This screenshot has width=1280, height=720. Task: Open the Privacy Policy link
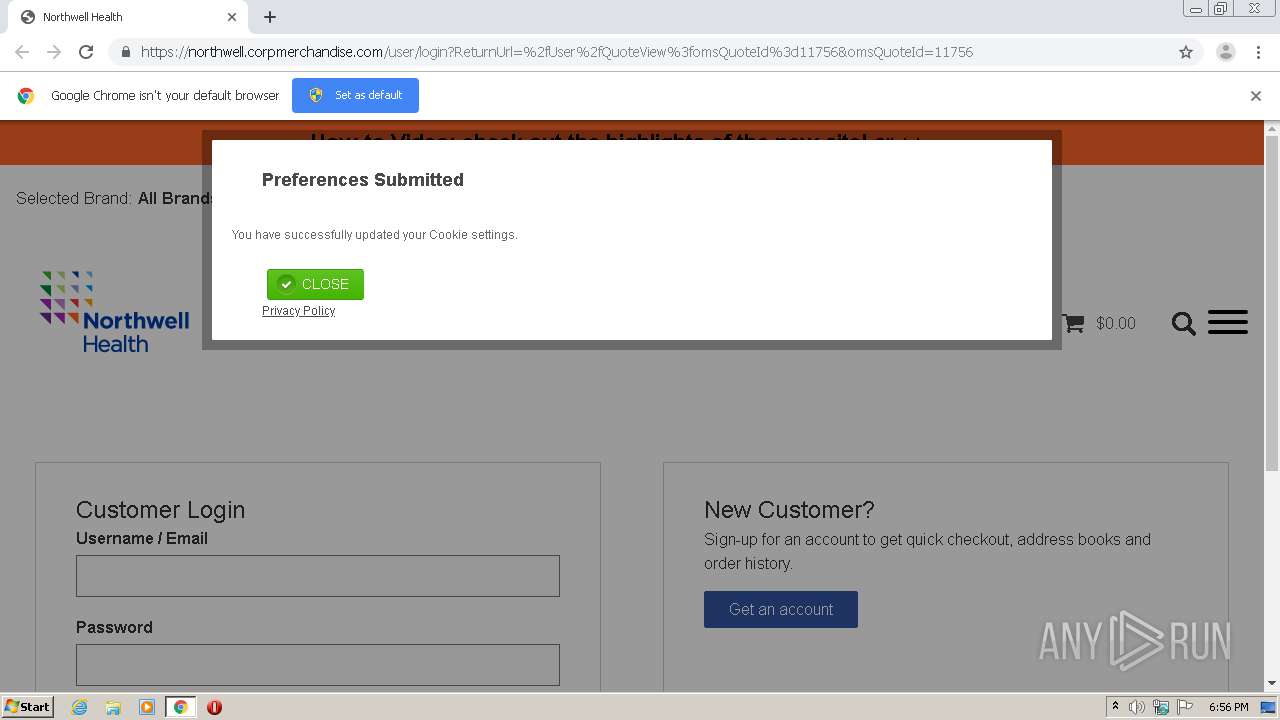(x=298, y=311)
